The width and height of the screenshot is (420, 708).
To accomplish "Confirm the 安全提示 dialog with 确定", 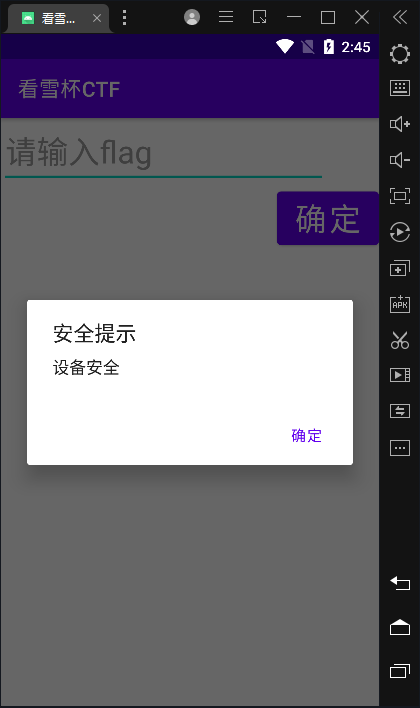I will coord(307,436).
